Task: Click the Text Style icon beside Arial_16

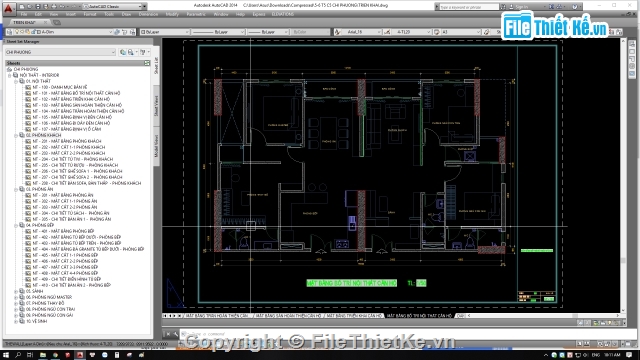Action: click(x=338, y=32)
